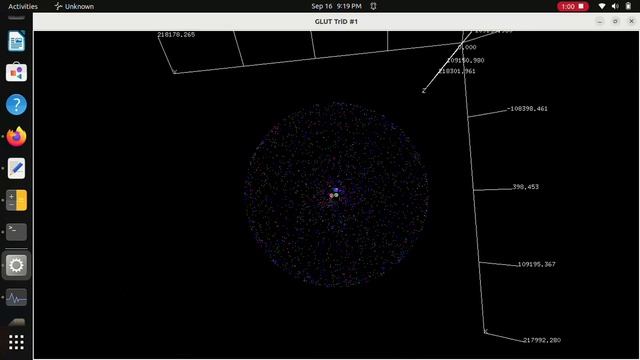Open the battery status icon
Image resolution: width=640 pixels, height=360 pixels.
(628, 6)
